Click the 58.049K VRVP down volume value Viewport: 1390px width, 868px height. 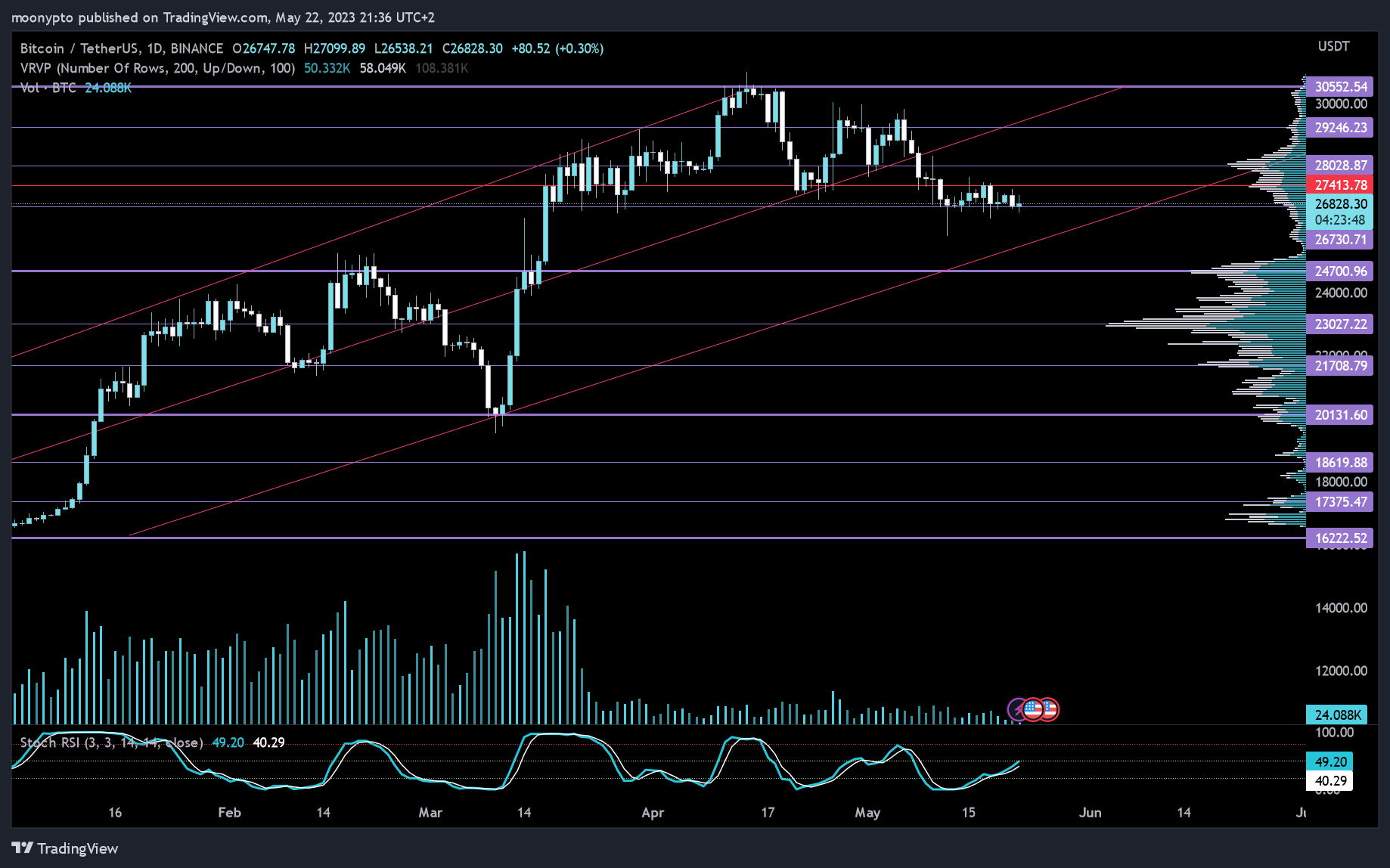(383, 68)
